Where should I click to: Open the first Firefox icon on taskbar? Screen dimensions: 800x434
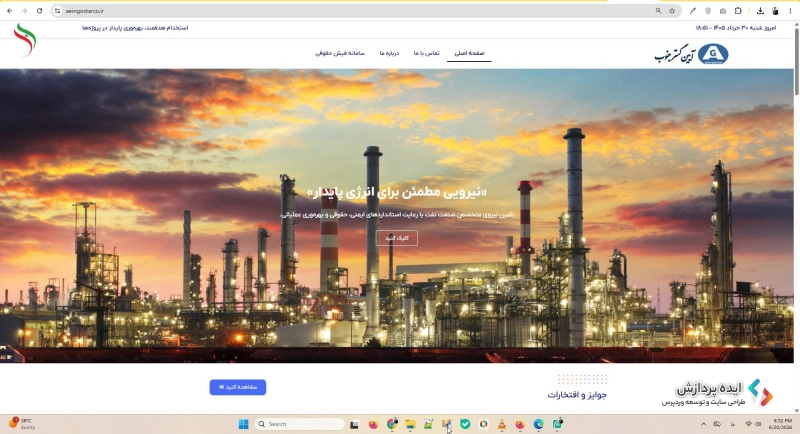(x=373, y=424)
